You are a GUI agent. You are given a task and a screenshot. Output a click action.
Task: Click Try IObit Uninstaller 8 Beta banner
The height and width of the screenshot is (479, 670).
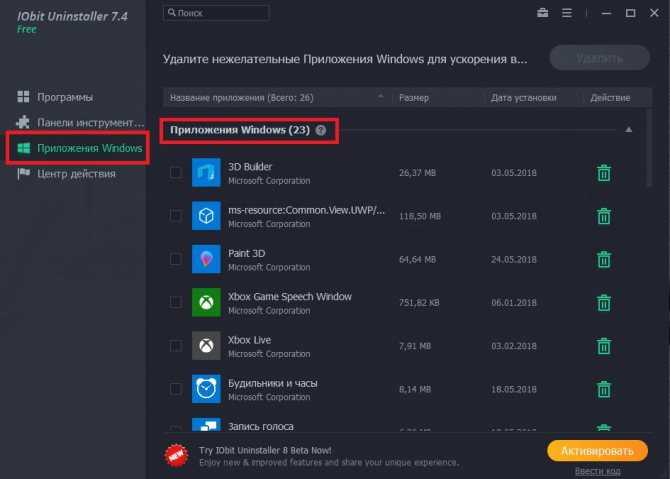click(265, 450)
